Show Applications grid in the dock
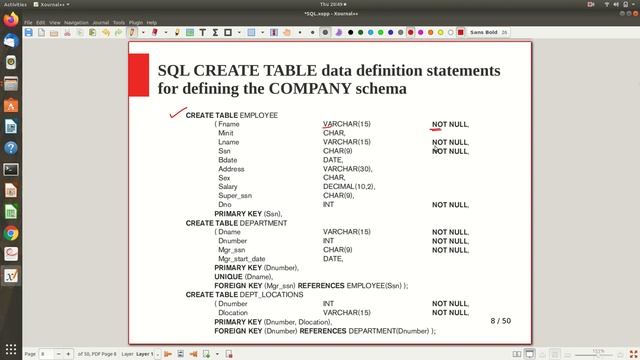The width and height of the screenshot is (640, 360). 11,349
